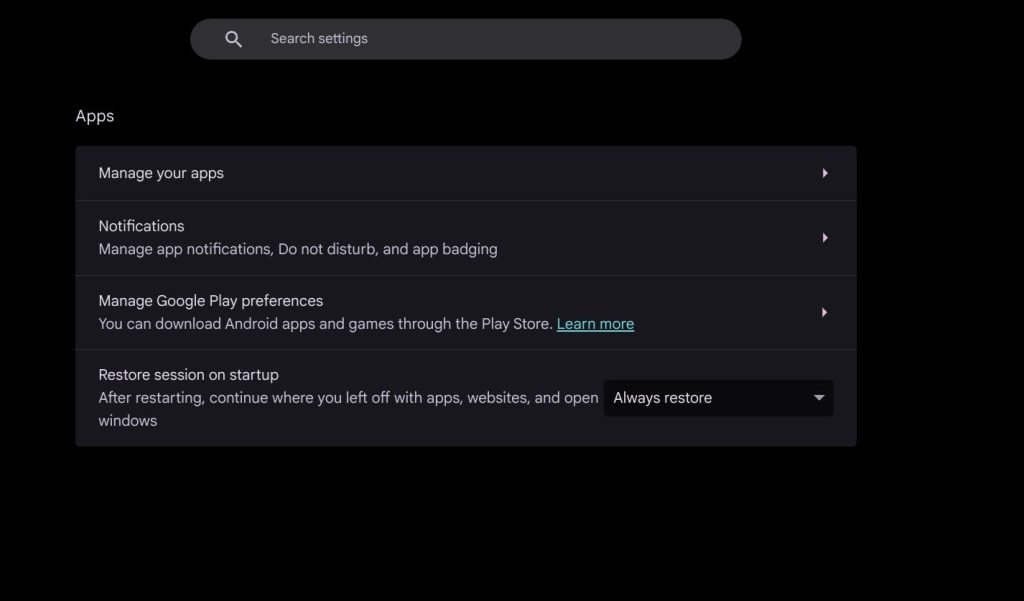Click the arrow icon in Notifications row
This screenshot has width=1024, height=601.
[x=825, y=238]
